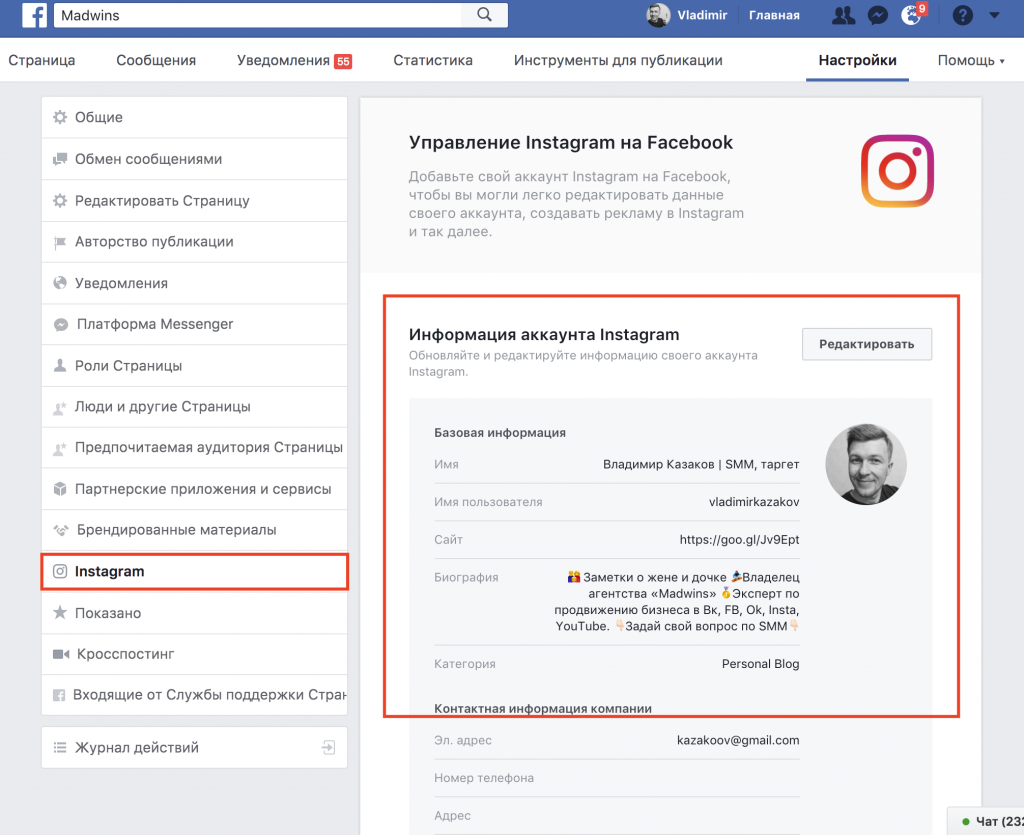Open Кросспостинг settings section
Viewport: 1024px width, 835px height.
195,654
